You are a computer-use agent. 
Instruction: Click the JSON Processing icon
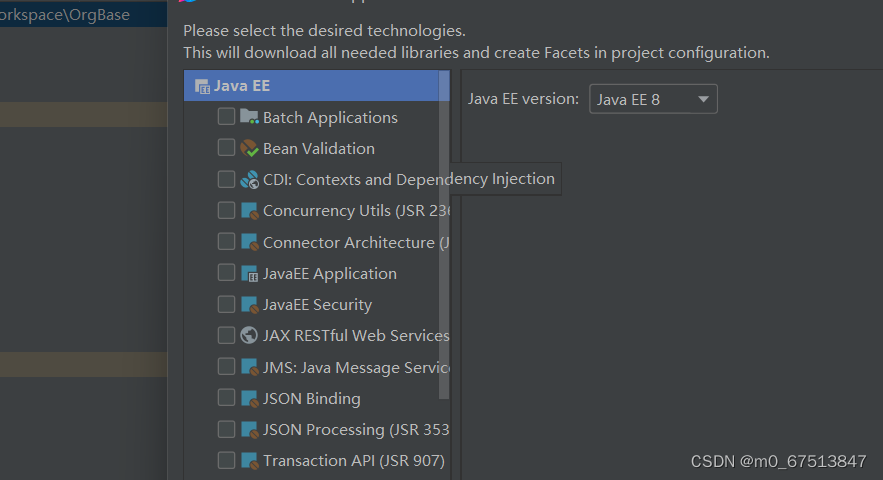tap(249, 430)
